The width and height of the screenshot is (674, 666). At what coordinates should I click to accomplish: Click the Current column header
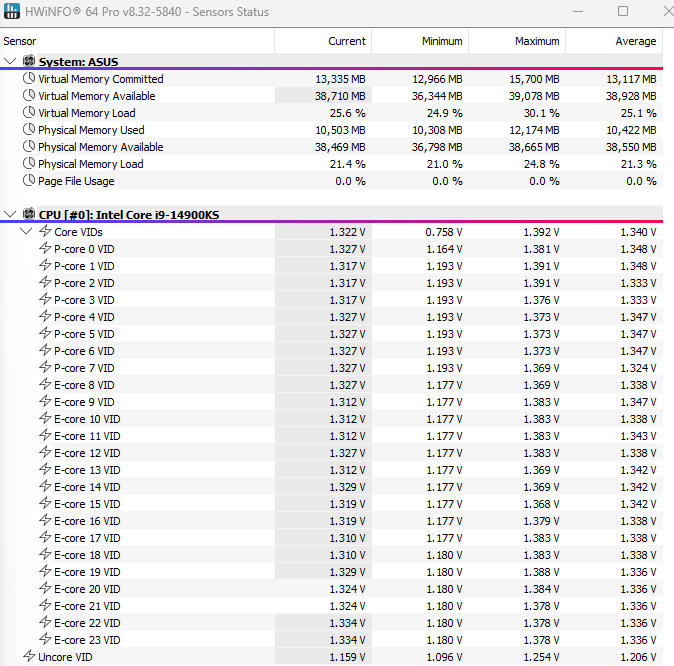(x=323, y=41)
